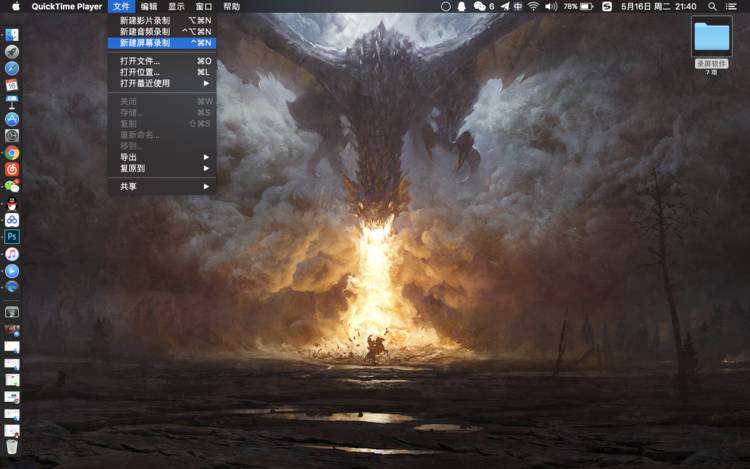Open the 帮助 menu
Image resolution: width=750 pixels, height=469 pixels.
(x=232, y=7)
